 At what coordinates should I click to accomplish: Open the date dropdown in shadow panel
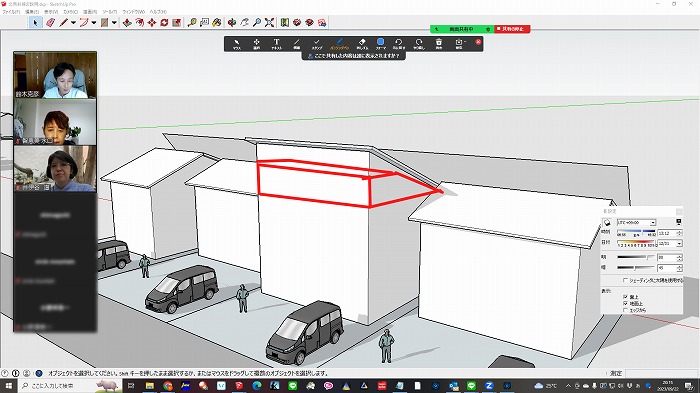(679, 243)
